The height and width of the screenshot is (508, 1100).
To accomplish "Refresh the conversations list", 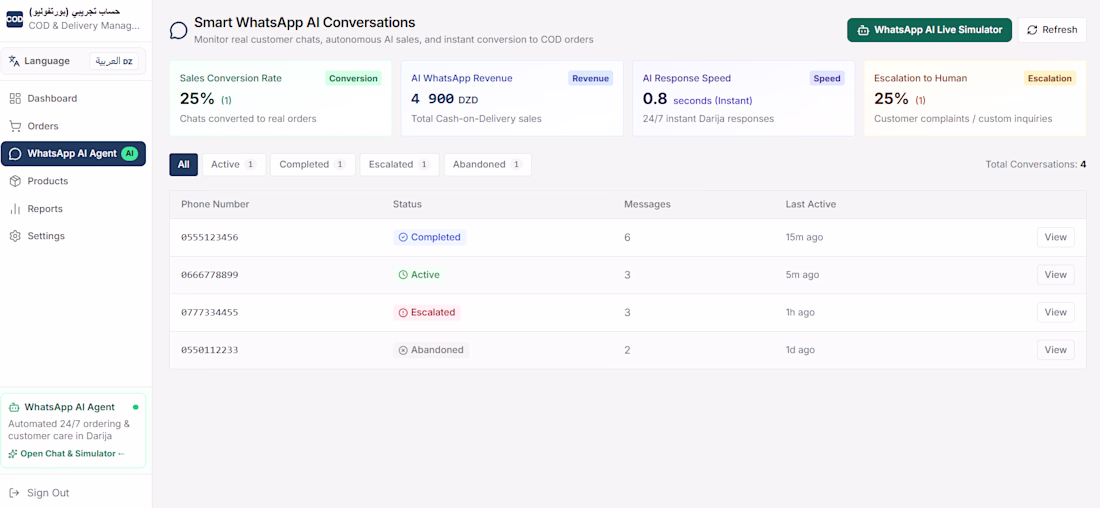I will click(x=1052, y=30).
